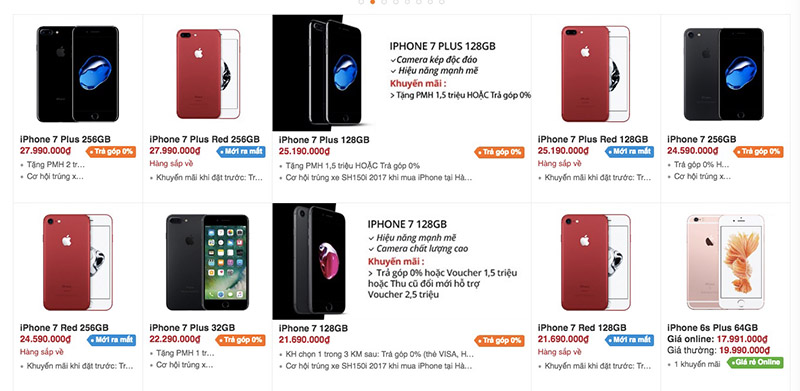Select the active orange carousel dot
Screen dimensions: 800x391
point(372,2)
